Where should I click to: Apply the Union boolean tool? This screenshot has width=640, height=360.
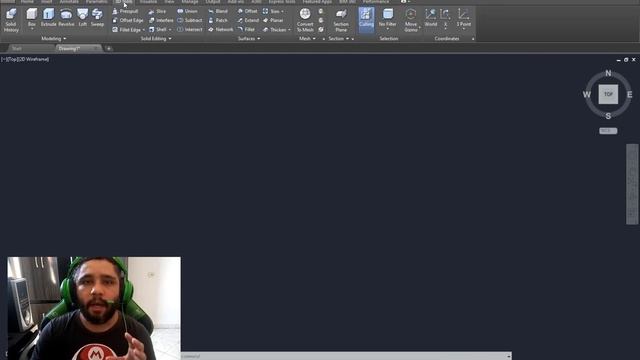click(x=187, y=11)
